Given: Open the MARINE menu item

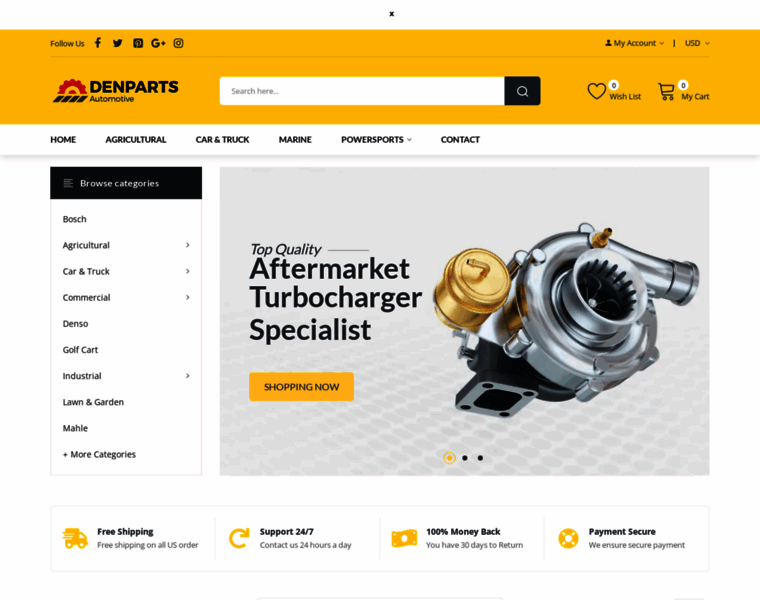Looking at the screenshot, I should (x=295, y=140).
